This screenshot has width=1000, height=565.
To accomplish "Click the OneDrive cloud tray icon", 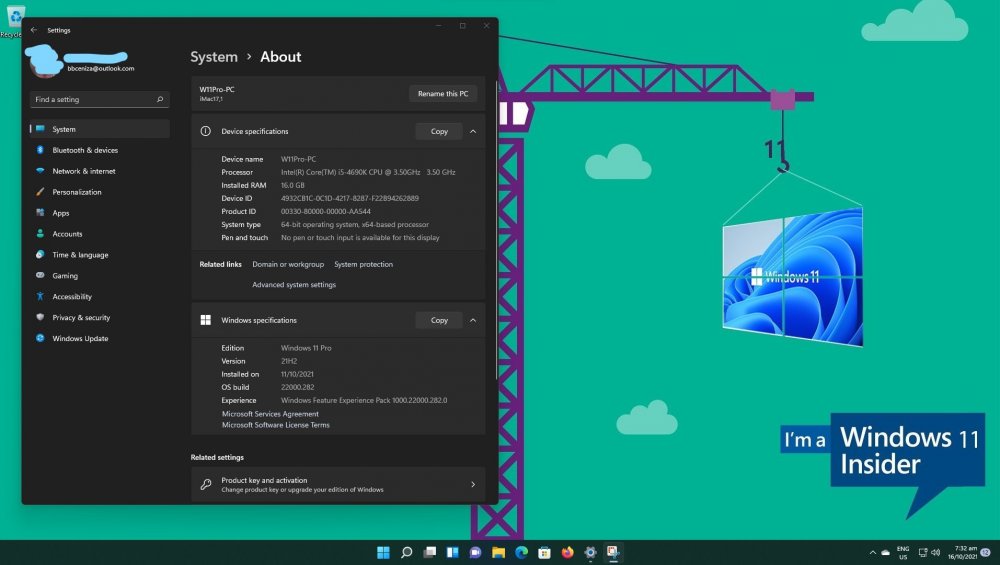I will click(x=885, y=552).
